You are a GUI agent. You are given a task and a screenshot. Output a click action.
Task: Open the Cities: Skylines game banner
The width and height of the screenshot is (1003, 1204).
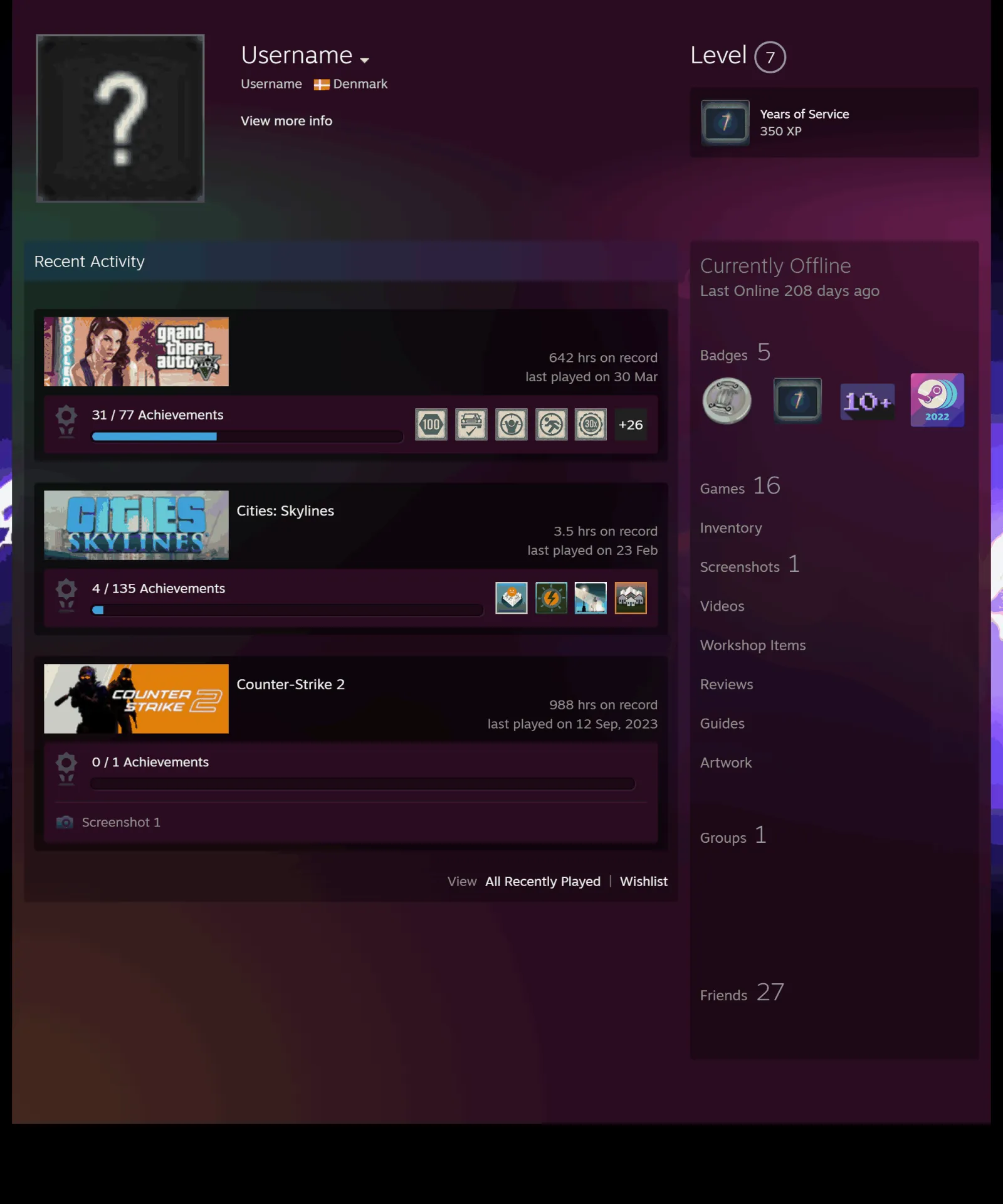pos(136,525)
